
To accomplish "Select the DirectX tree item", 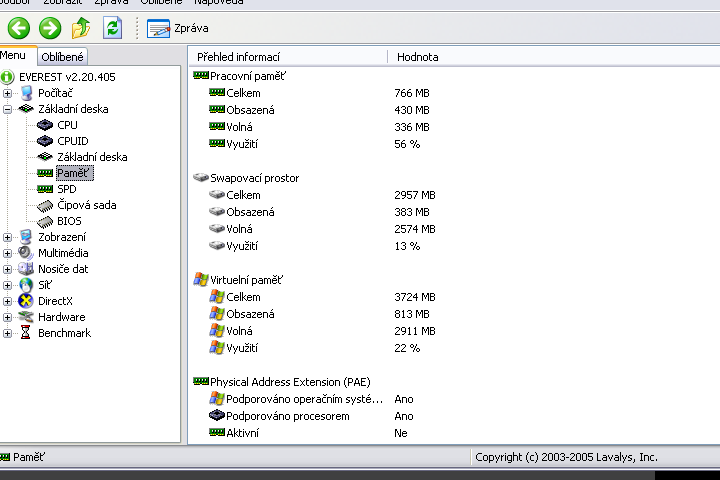I will [55, 301].
